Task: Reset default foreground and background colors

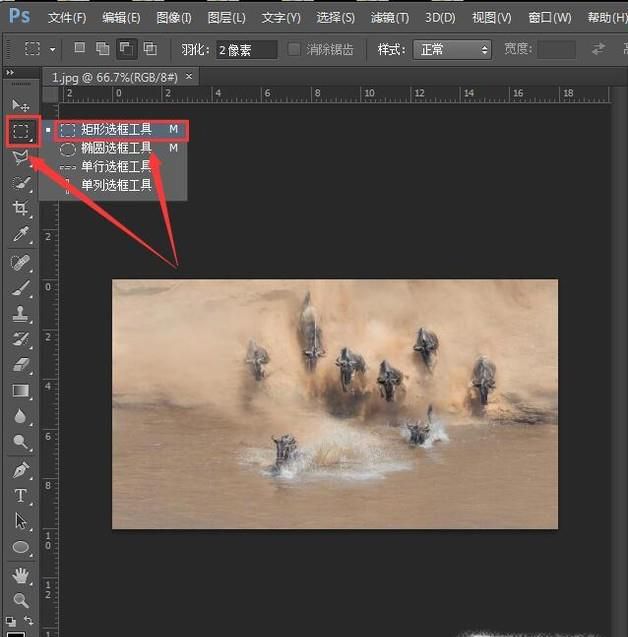Action: point(11,622)
